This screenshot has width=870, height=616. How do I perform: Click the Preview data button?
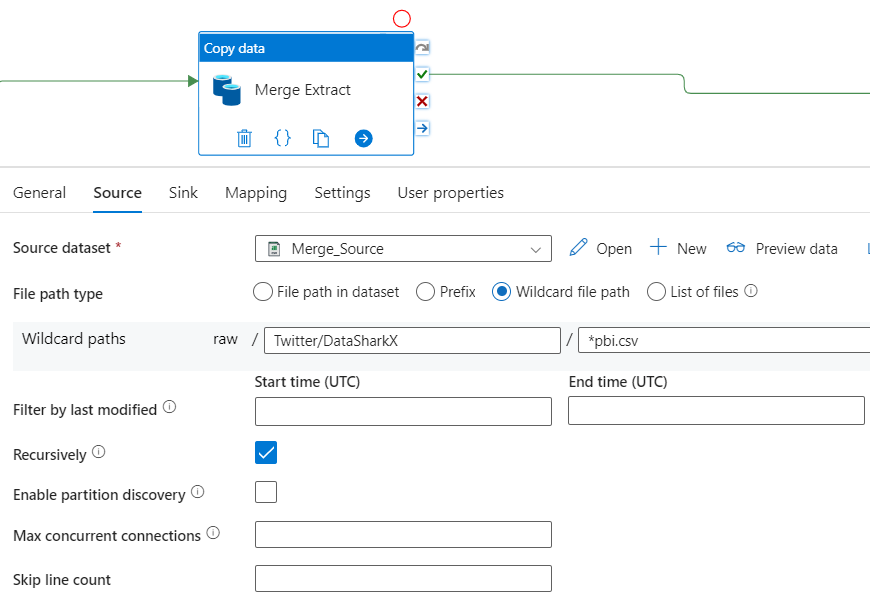[x=782, y=249]
